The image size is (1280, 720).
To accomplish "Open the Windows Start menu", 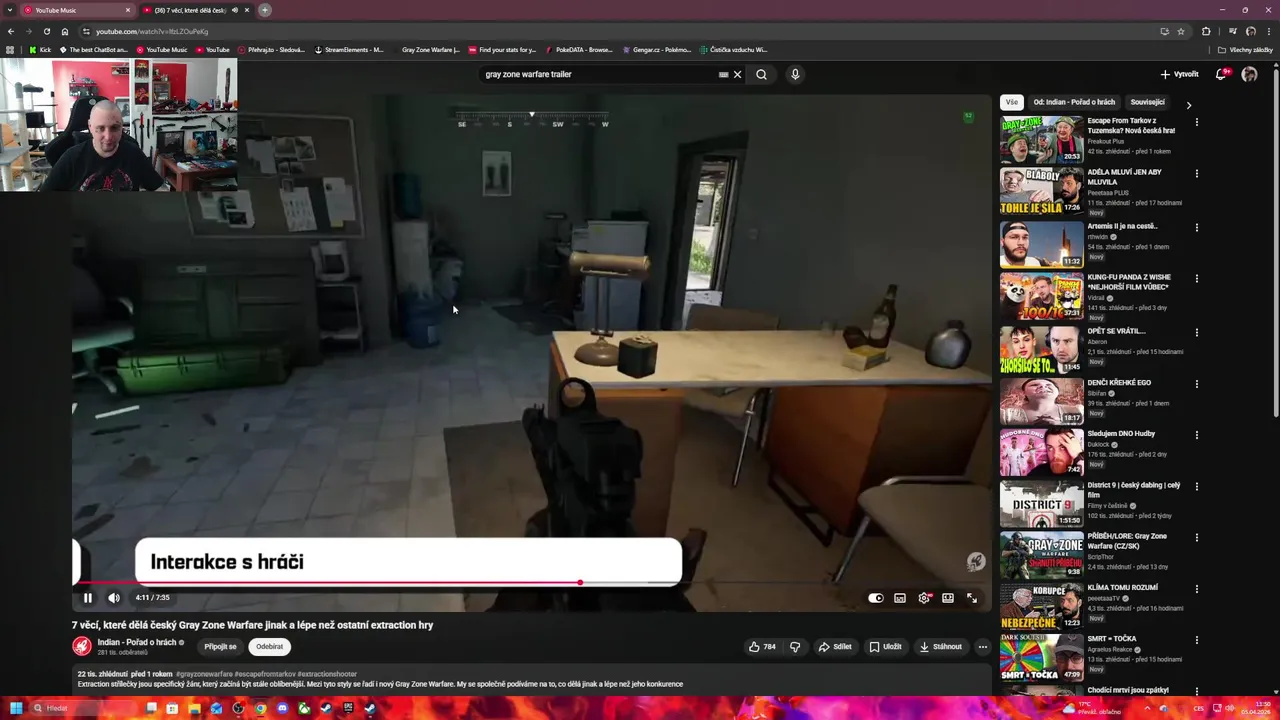I will tap(15, 708).
